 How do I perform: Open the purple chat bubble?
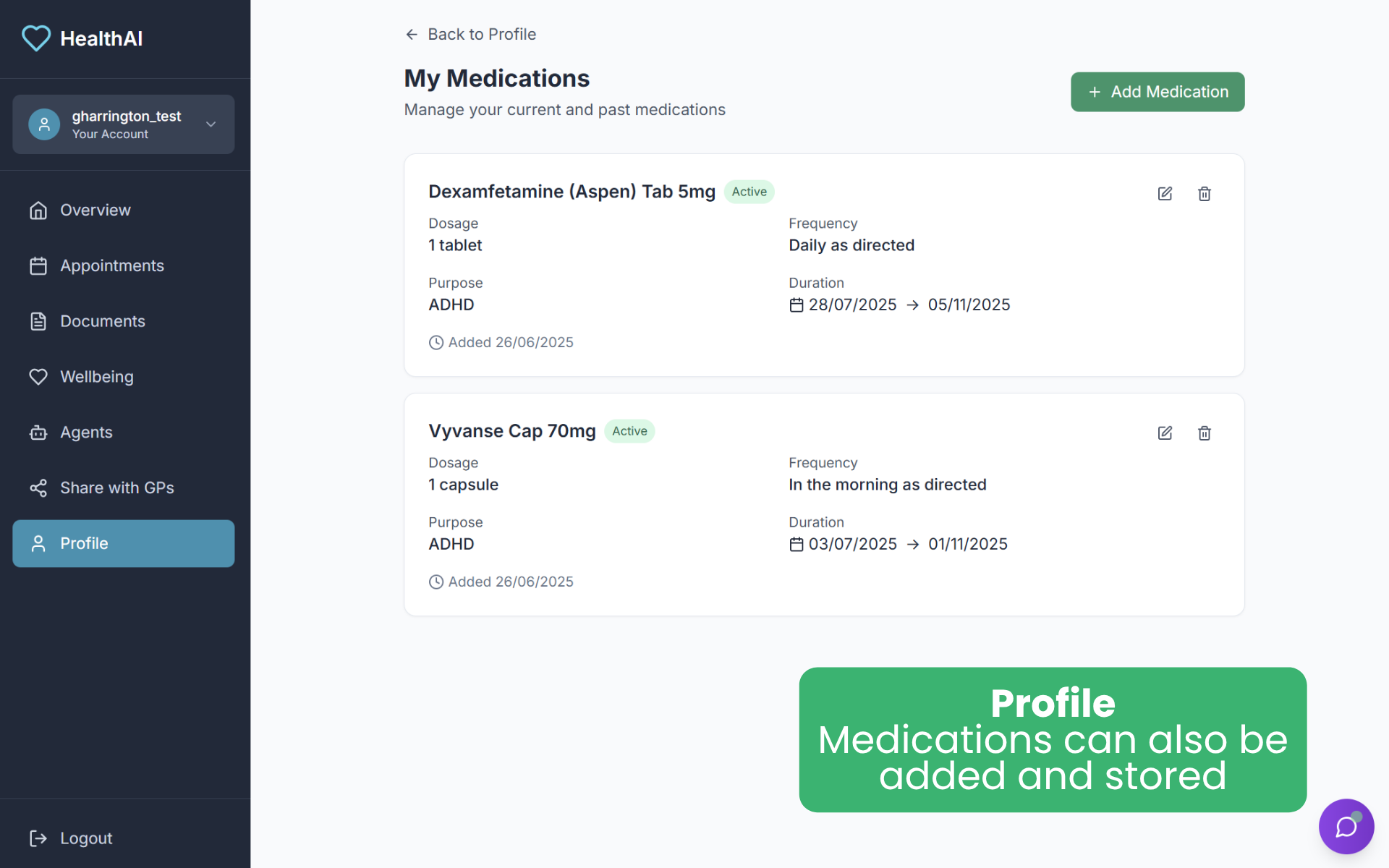(x=1346, y=826)
